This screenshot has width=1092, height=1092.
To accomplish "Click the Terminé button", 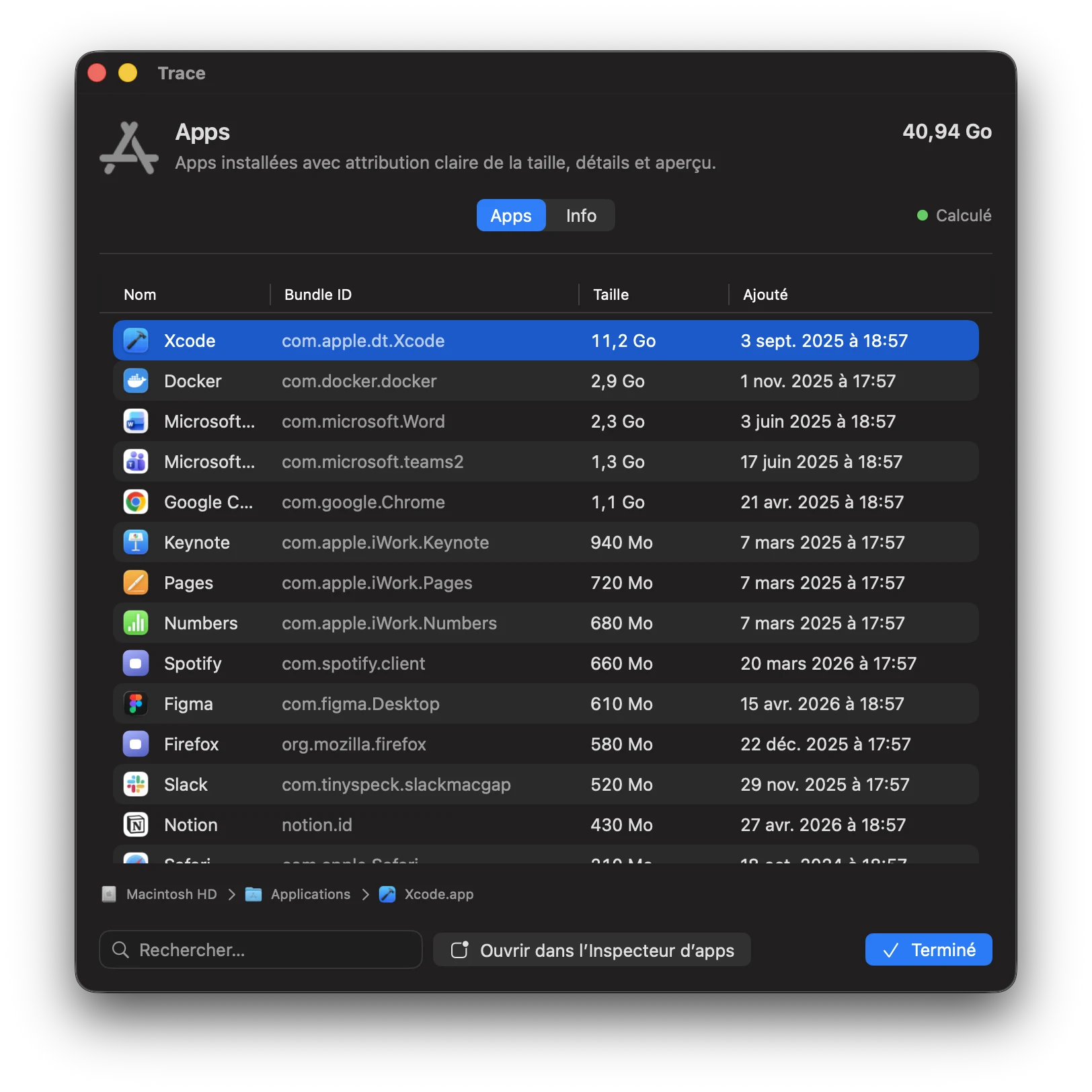I will (x=929, y=949).
